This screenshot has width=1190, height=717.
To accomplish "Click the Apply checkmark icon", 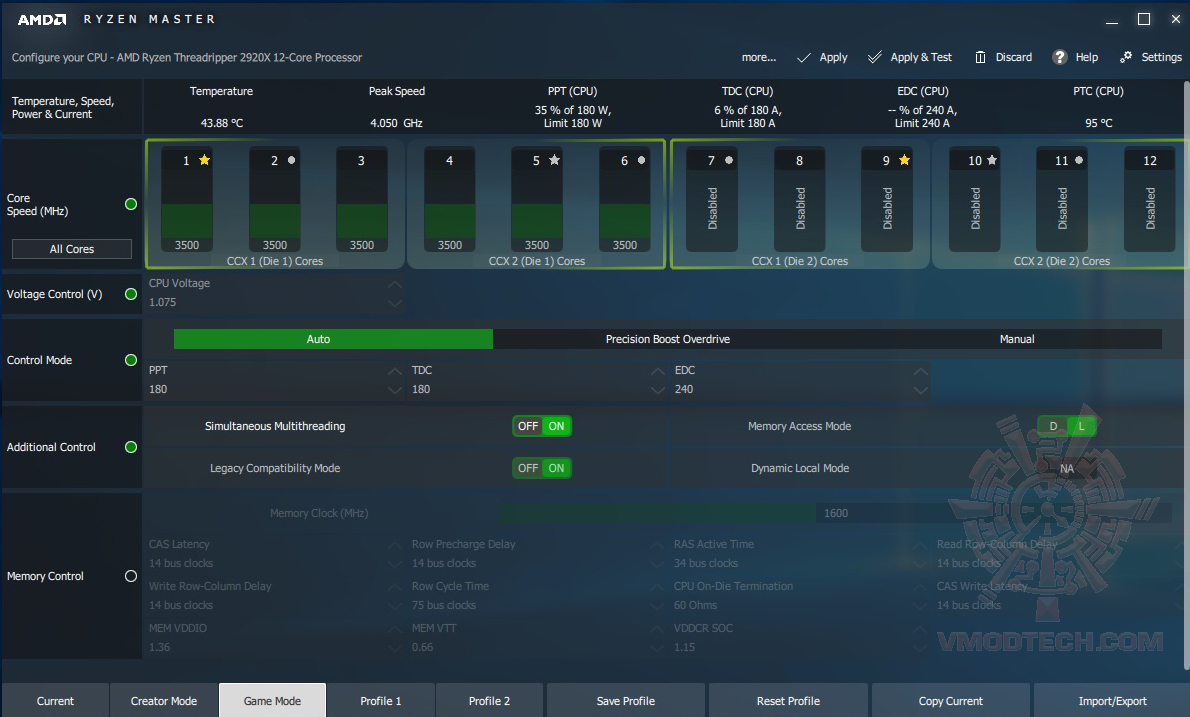I will (804, 58).
